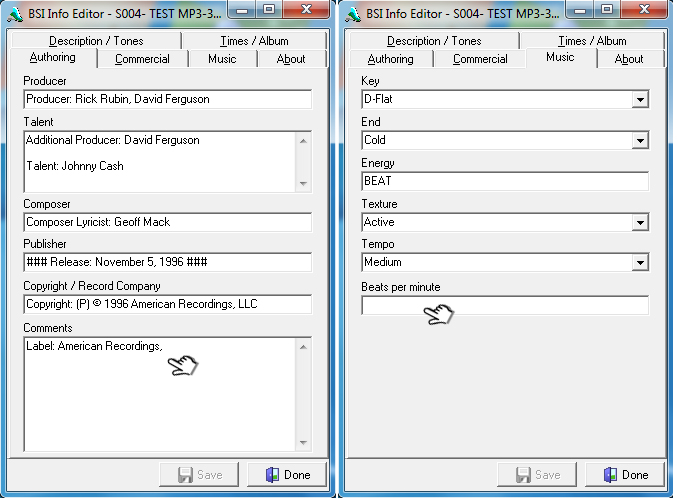Click into the Composer field
The height and width of the screenshot is (498, 677).
(168, 222)
